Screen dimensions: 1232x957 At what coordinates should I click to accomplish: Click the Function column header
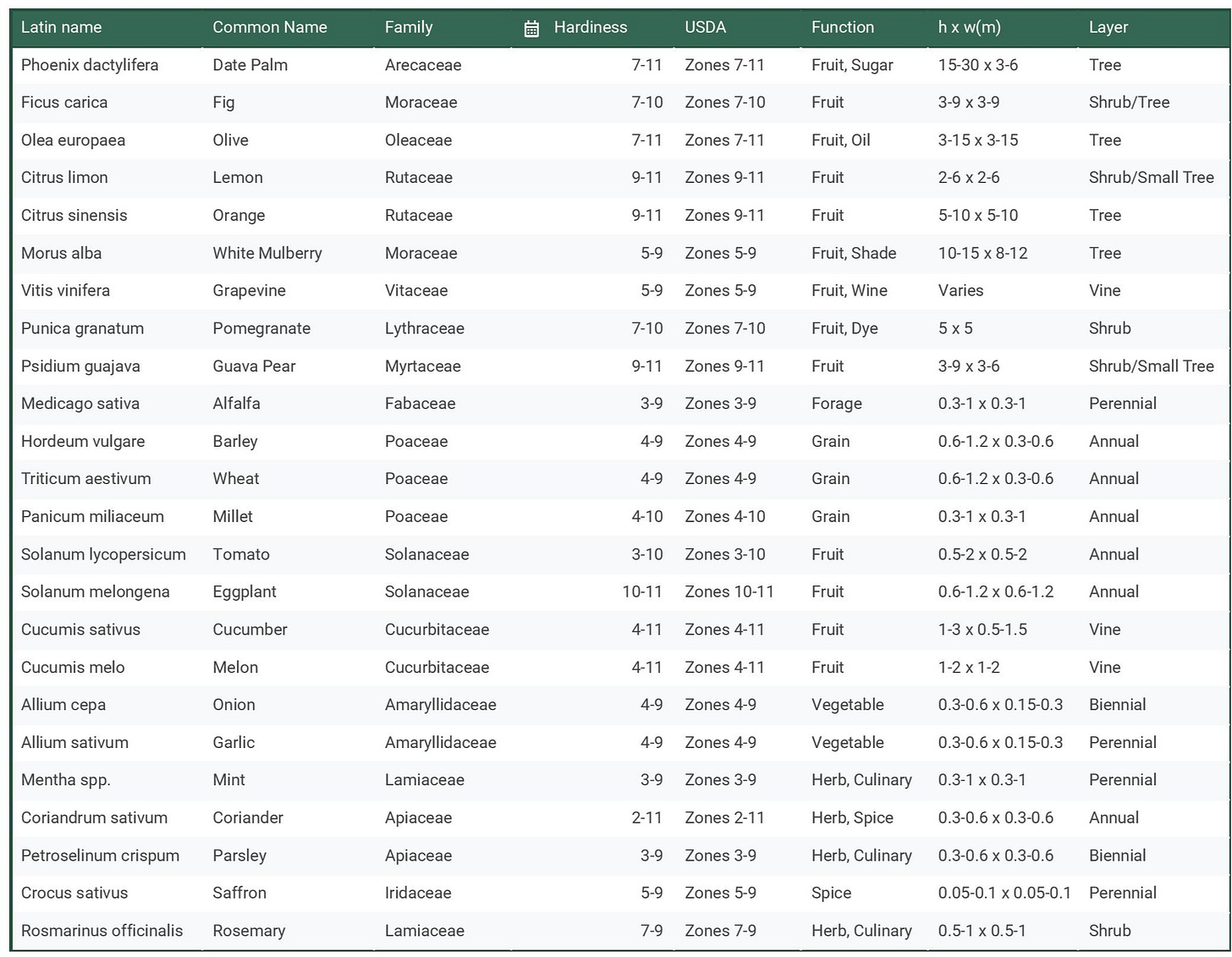843,27
